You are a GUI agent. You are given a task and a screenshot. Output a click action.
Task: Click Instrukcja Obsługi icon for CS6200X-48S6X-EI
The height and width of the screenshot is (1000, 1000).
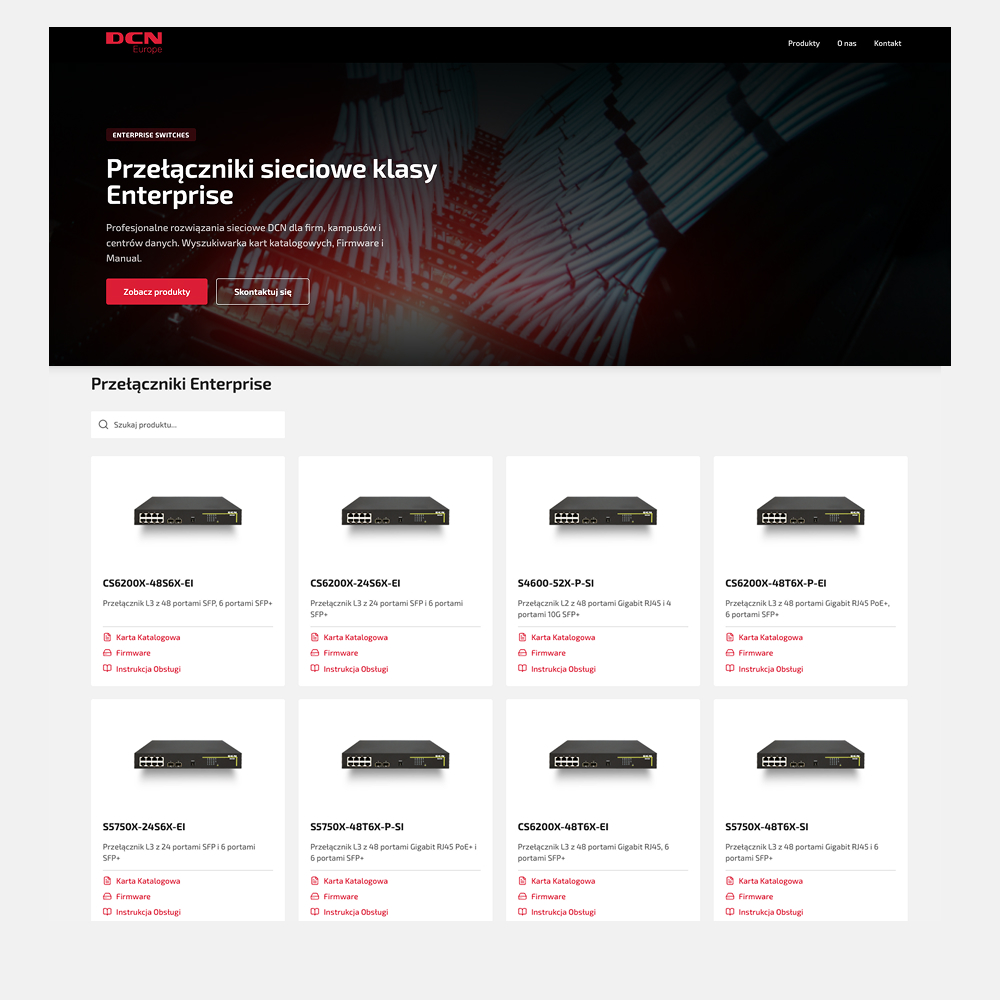[x=107, y=668]
